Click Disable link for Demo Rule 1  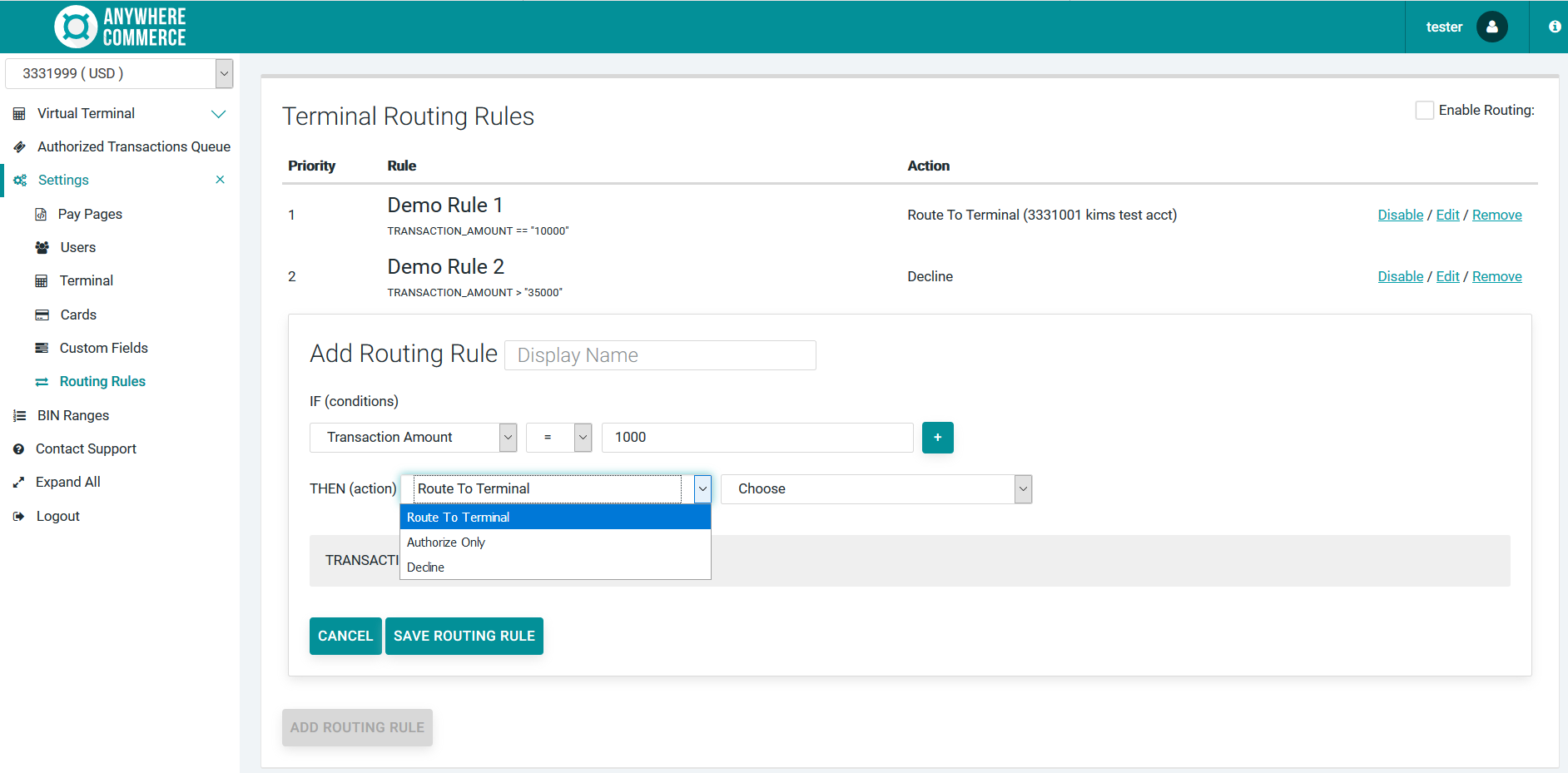point(1400,216)
